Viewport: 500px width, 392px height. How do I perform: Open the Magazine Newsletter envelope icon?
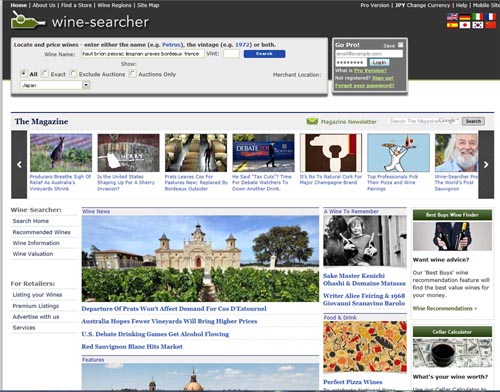[x=312, y=121]
